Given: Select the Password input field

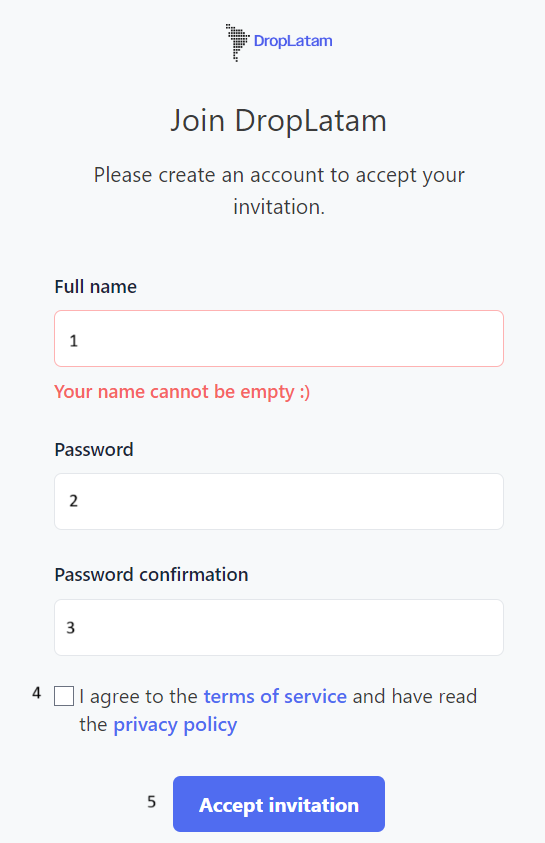Looking at the screenshot, I should 279,502.
